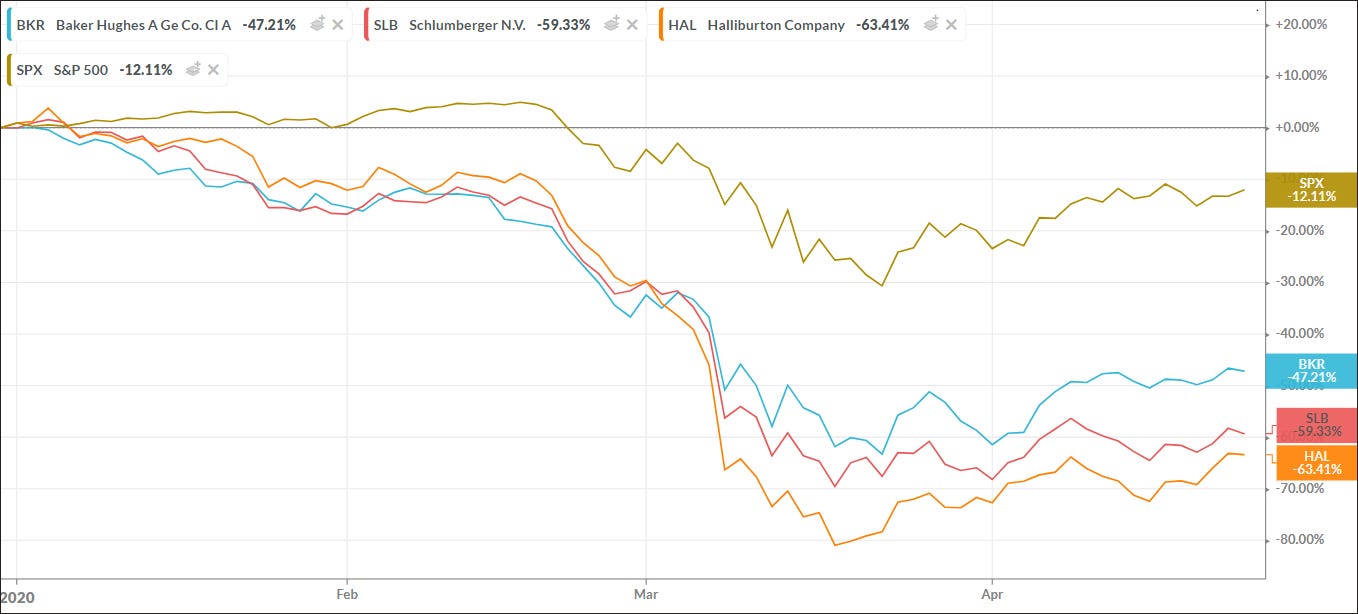
Task: Click the layers icon beside Schlumberger legend
Action: click(x=612, y=25)
